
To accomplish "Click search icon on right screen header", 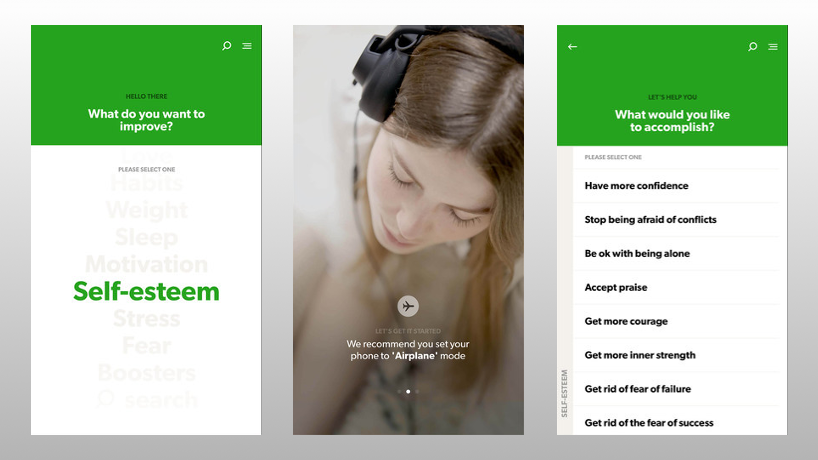I will [x=753, y=46].
